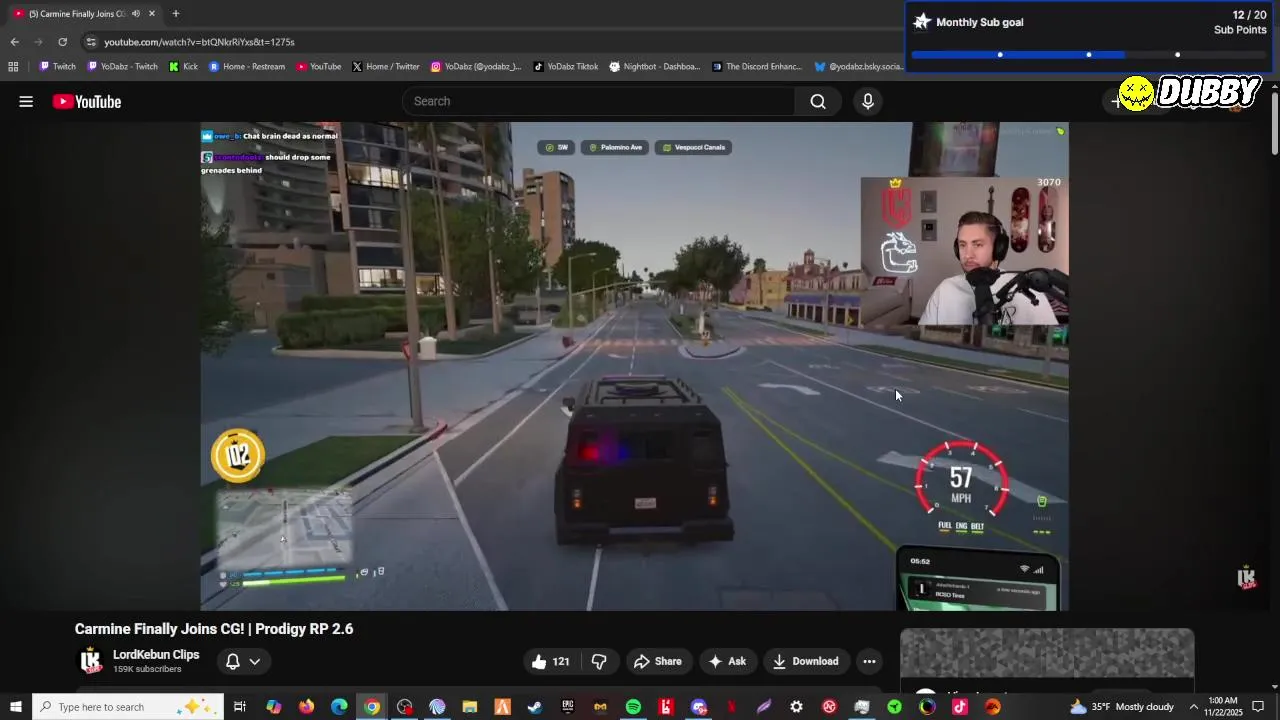1280x720 pixels.
Task: Go forward in the browser toolbar
Action: click(38, 42)
